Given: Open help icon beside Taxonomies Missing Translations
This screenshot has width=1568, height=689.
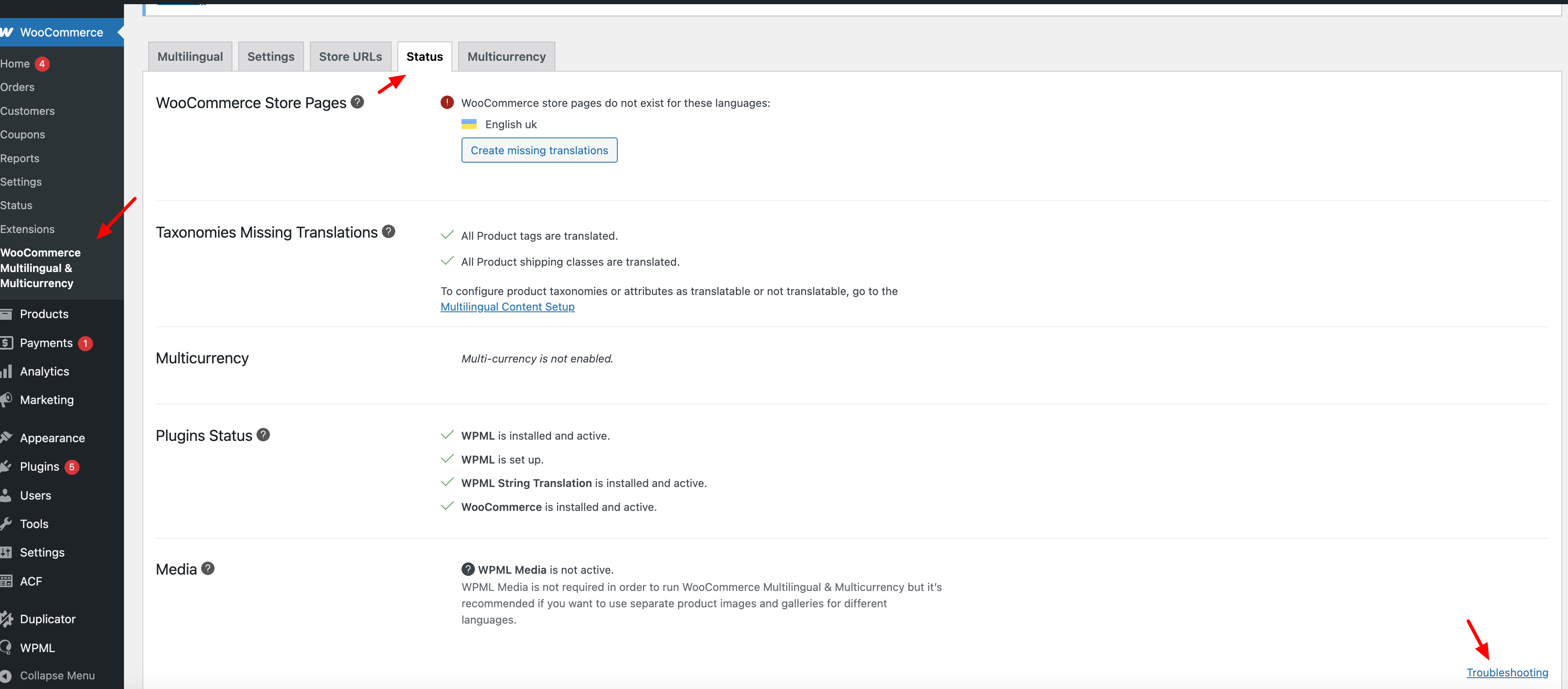Looking at the screenshot, I should point(388,231).
